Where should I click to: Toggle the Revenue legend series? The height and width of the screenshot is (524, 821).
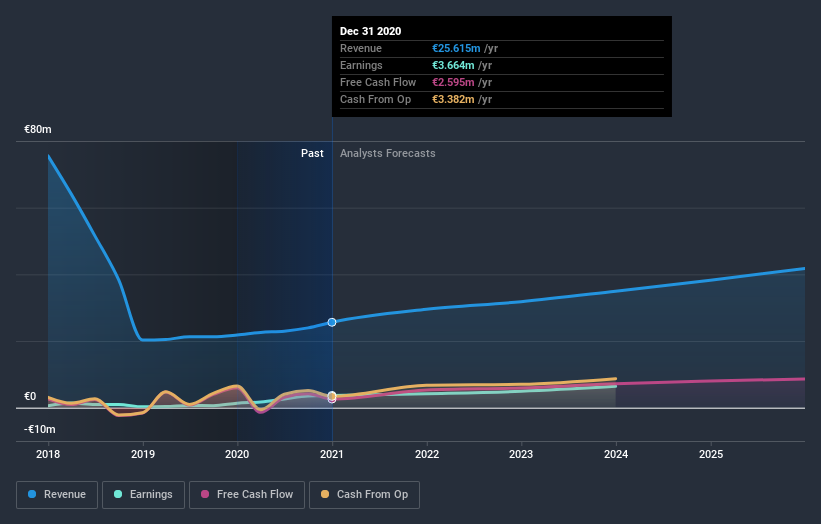pos(57,495)
